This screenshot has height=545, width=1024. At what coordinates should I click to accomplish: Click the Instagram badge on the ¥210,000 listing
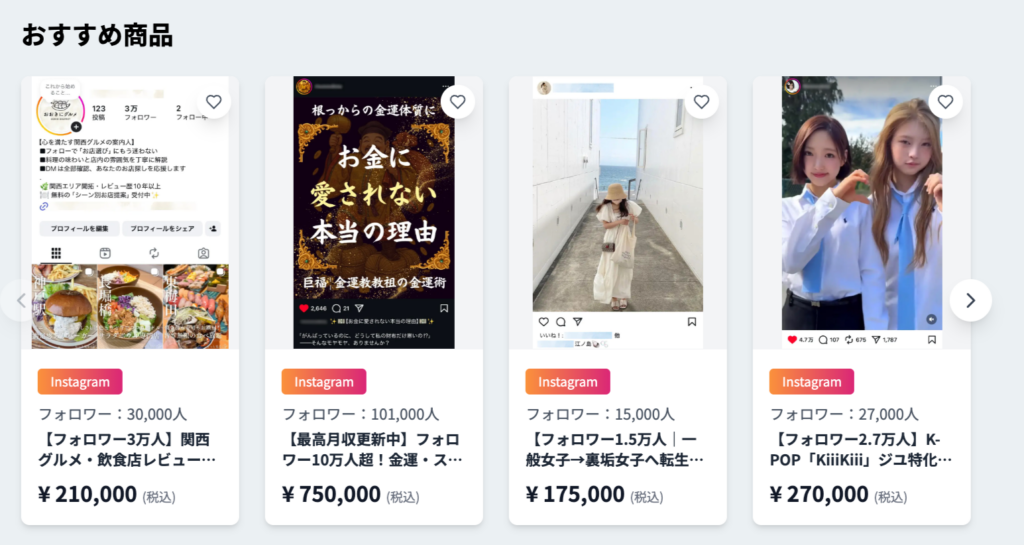click(80, 382)
